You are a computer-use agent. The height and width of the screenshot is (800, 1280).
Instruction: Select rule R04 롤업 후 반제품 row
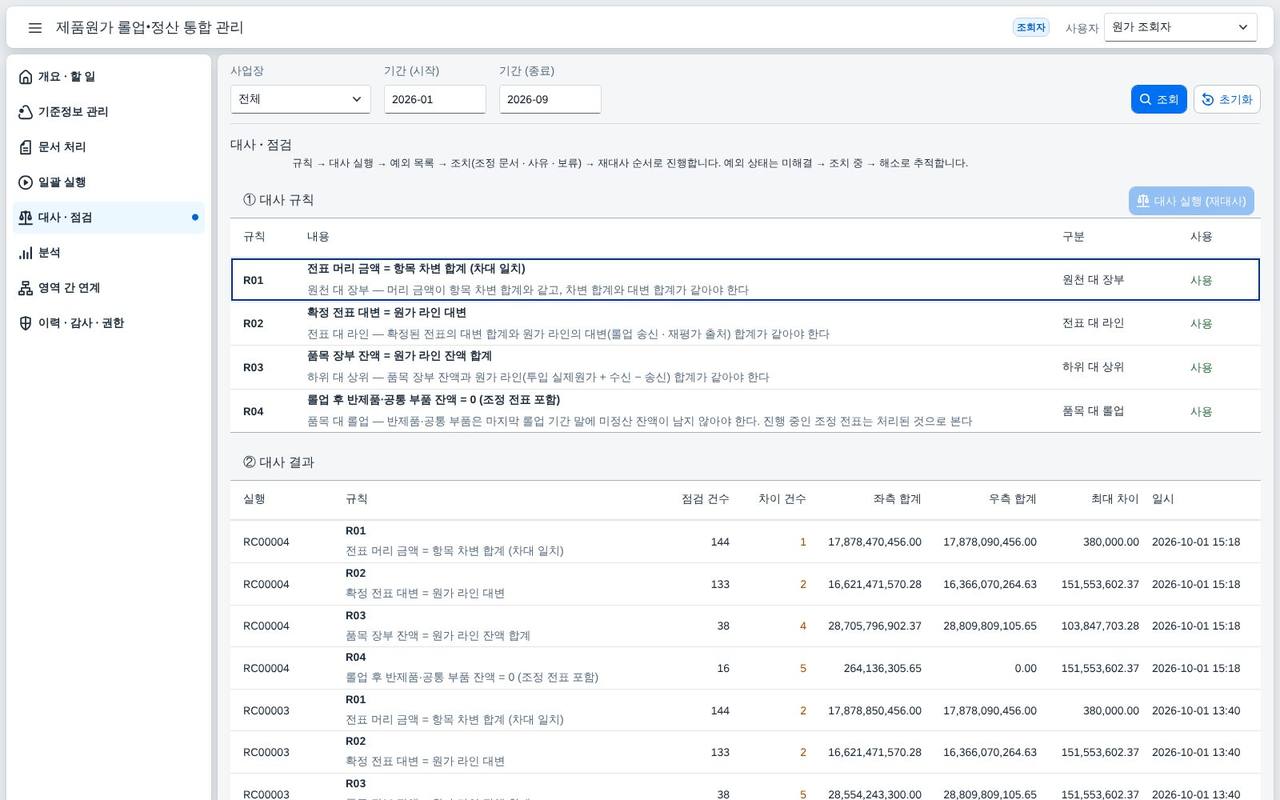pyautogui.click(x=745, y=411)
